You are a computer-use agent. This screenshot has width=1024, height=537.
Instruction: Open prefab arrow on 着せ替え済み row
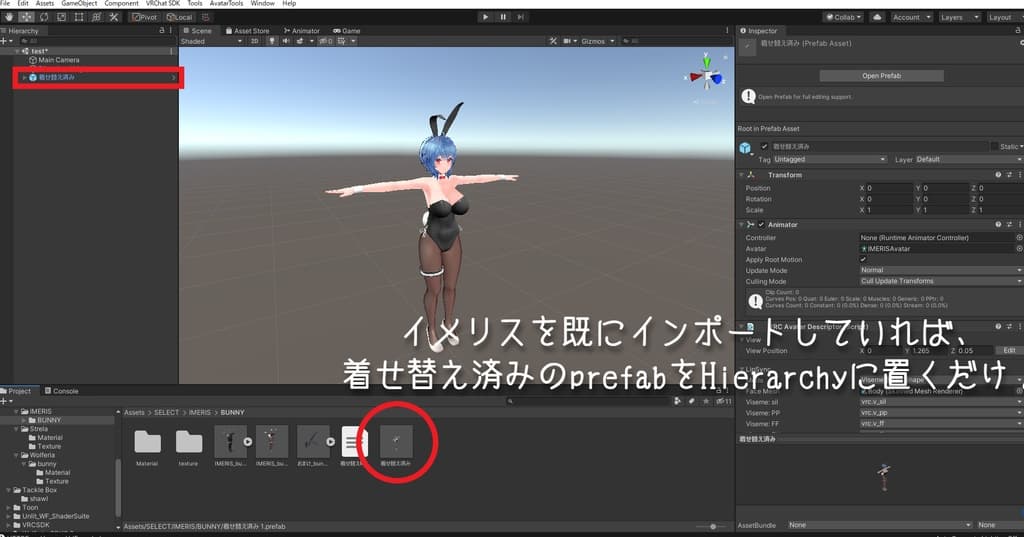point(174,77)
